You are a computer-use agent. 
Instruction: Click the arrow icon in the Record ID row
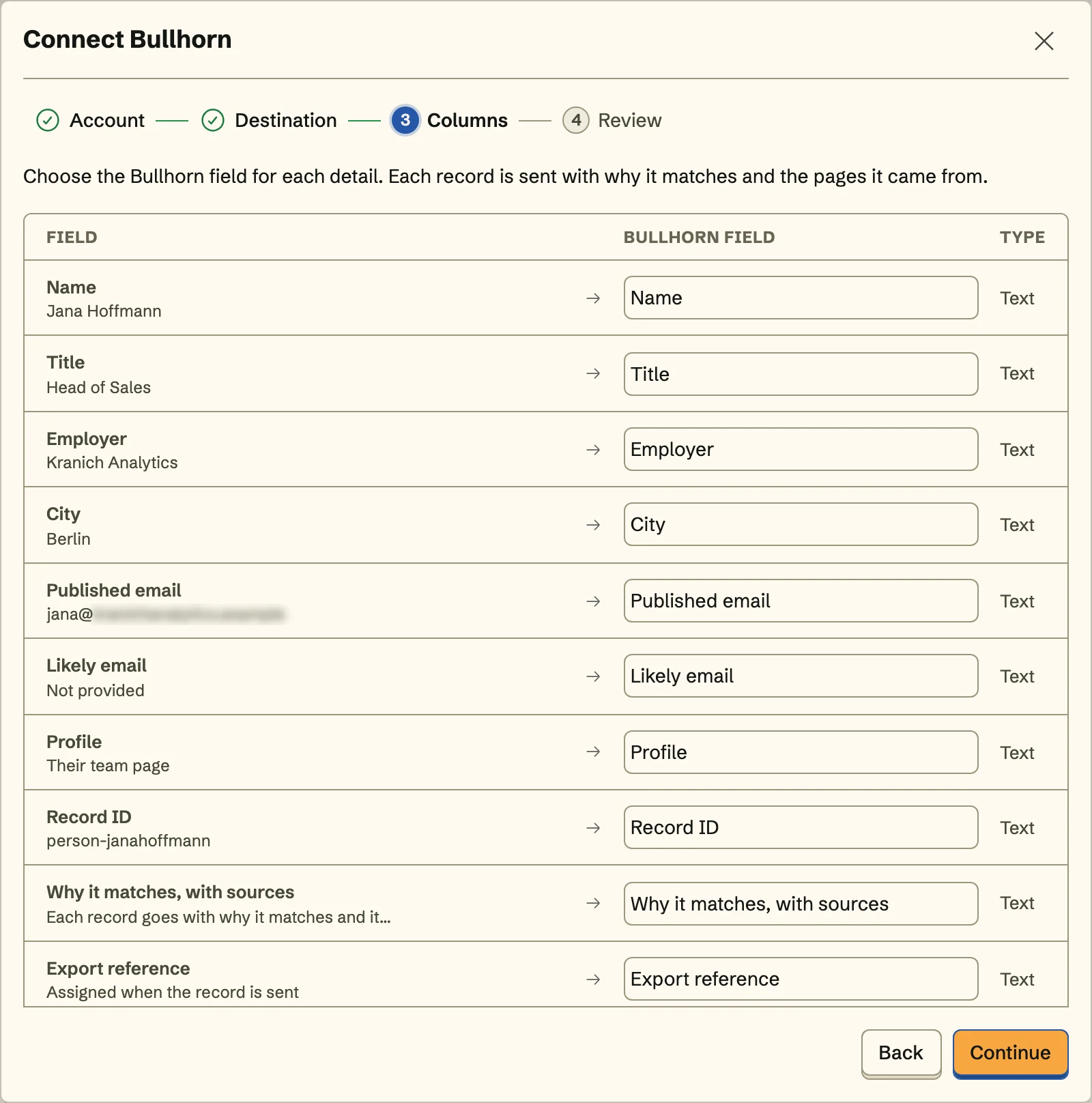point(593,828)
